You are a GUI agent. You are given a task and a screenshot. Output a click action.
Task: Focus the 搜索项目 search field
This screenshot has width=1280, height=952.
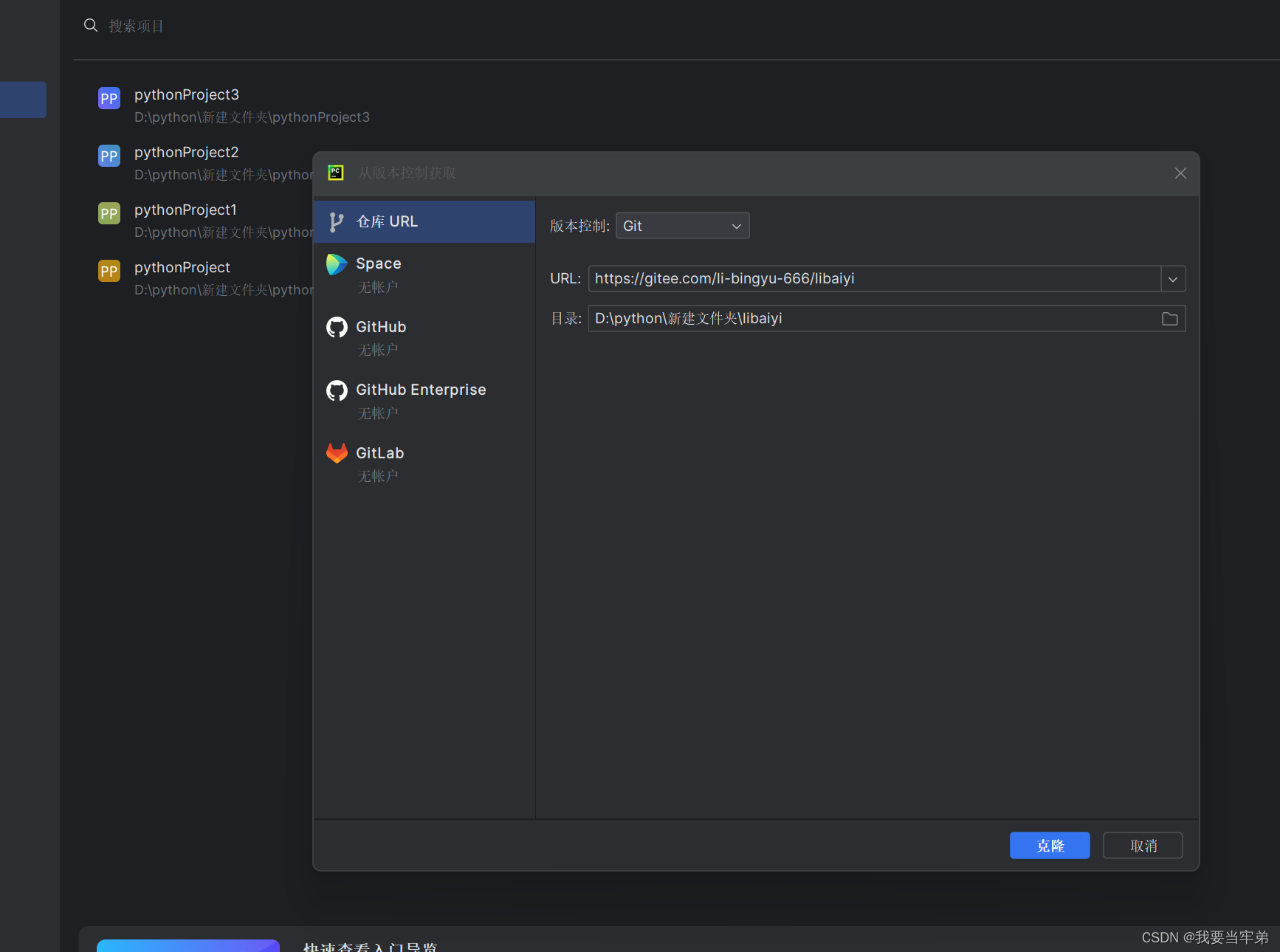click(137, 26)
